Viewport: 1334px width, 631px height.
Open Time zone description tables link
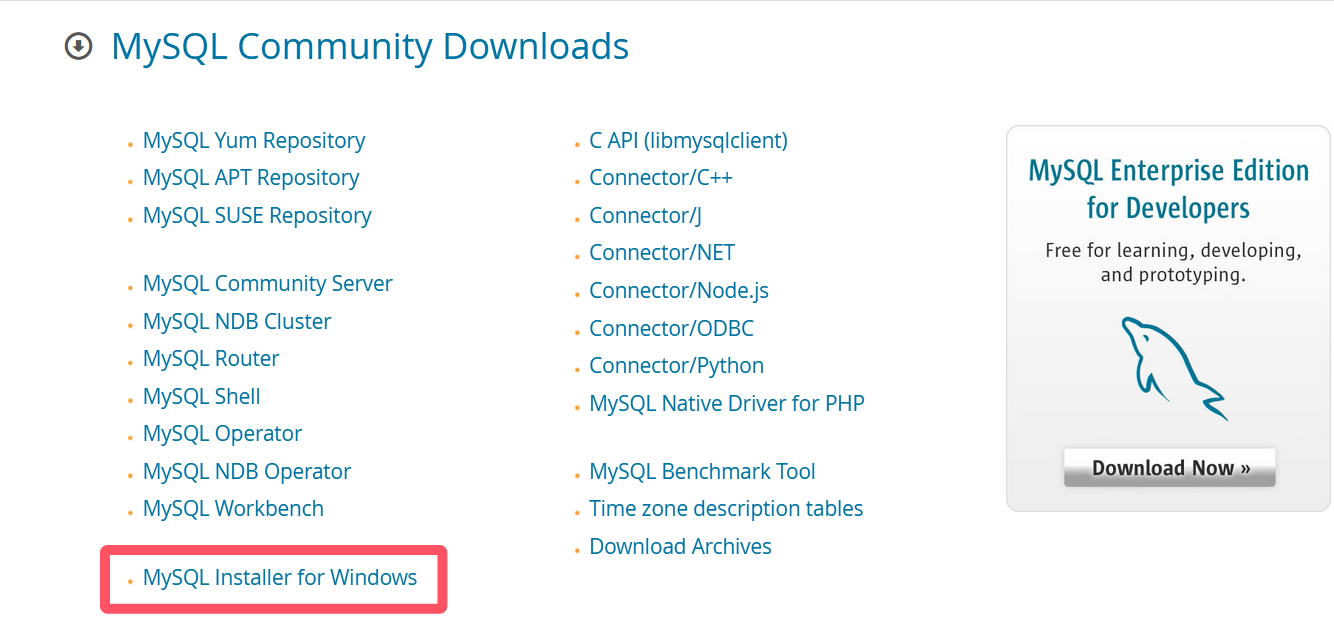coord(726,508)
